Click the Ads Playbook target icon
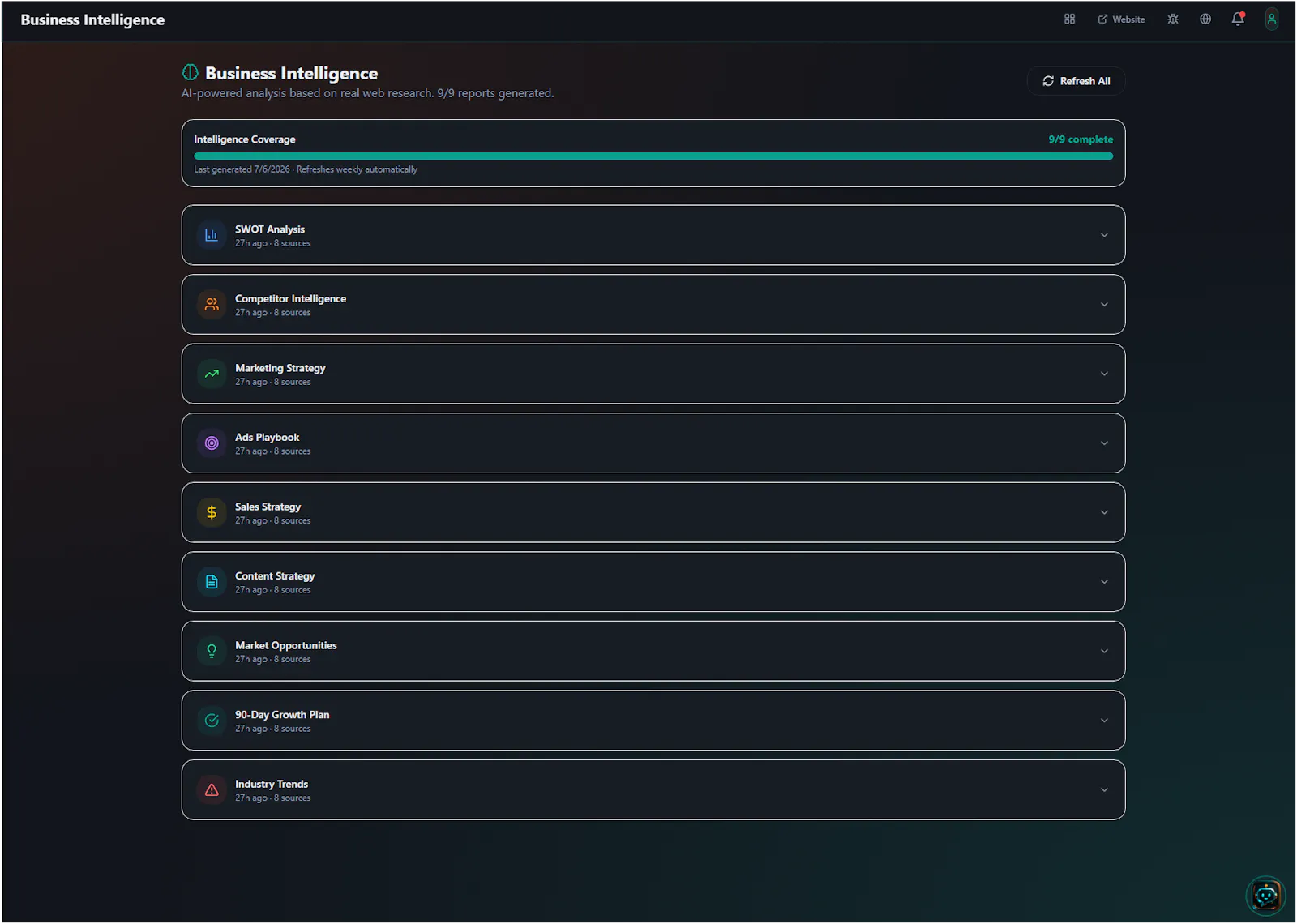 pyautogui.click(x=212, y=443)
